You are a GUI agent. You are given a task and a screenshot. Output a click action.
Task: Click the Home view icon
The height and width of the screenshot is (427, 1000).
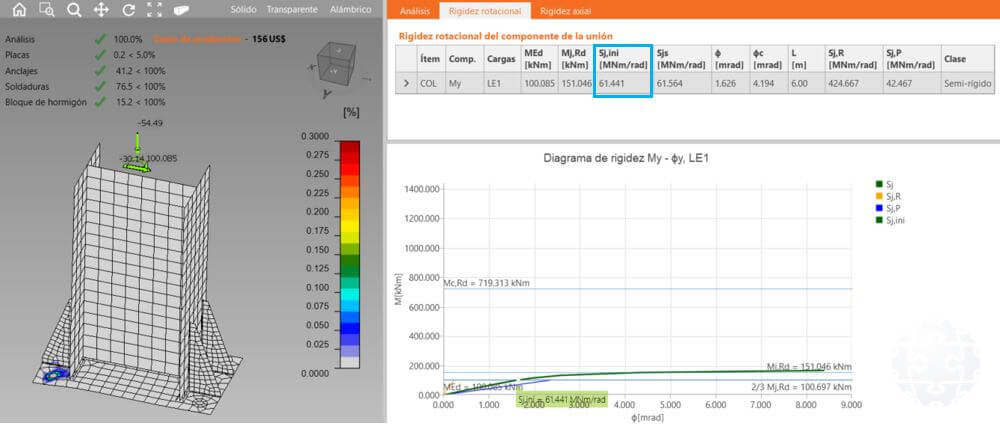tap(18, 9)
